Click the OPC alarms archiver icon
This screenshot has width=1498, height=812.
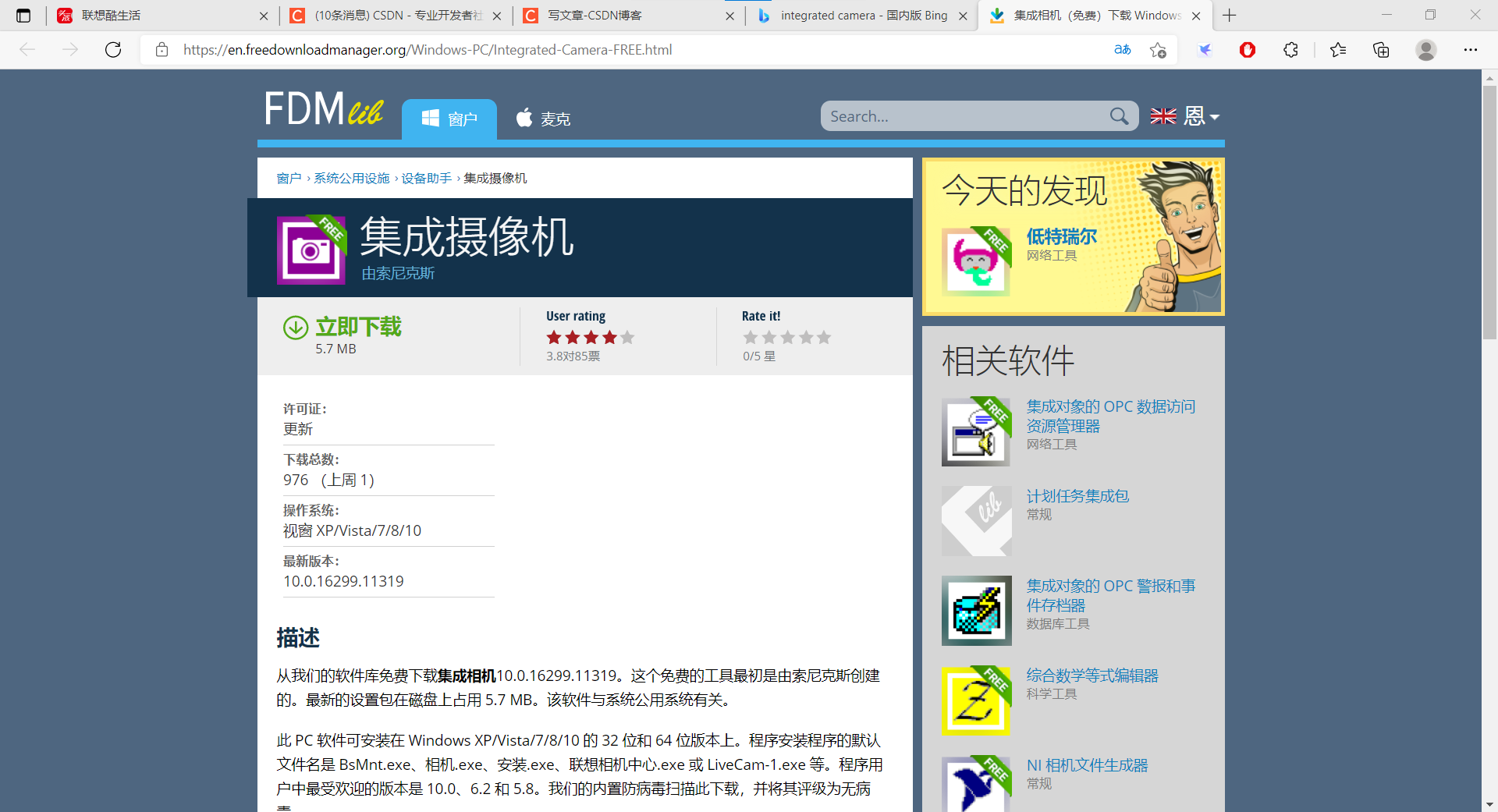point(976,611)
